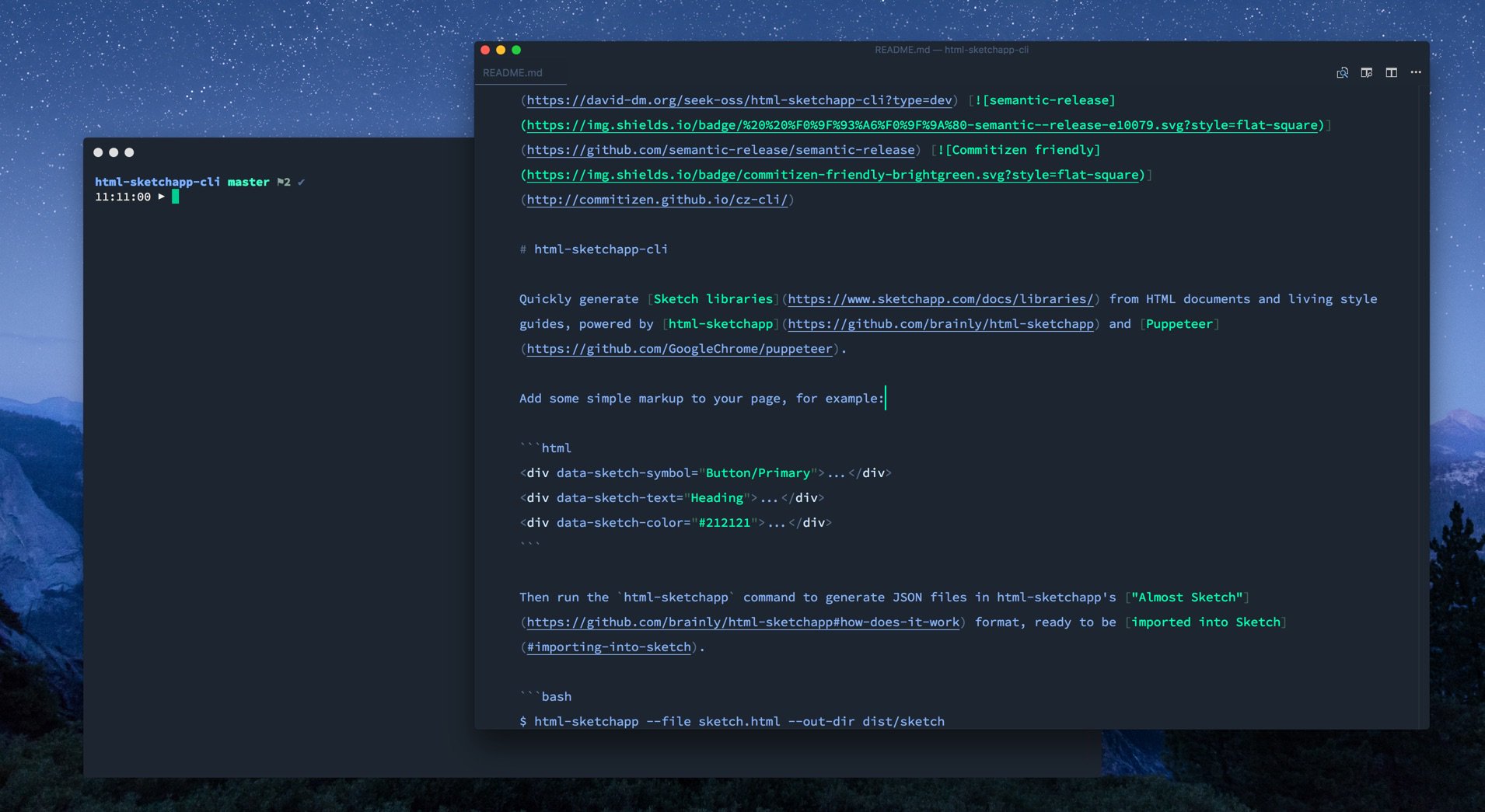Screen dimensions: 1485x812
Task: Click the '#212121' color attribute value
Action: tap(725, 523)
